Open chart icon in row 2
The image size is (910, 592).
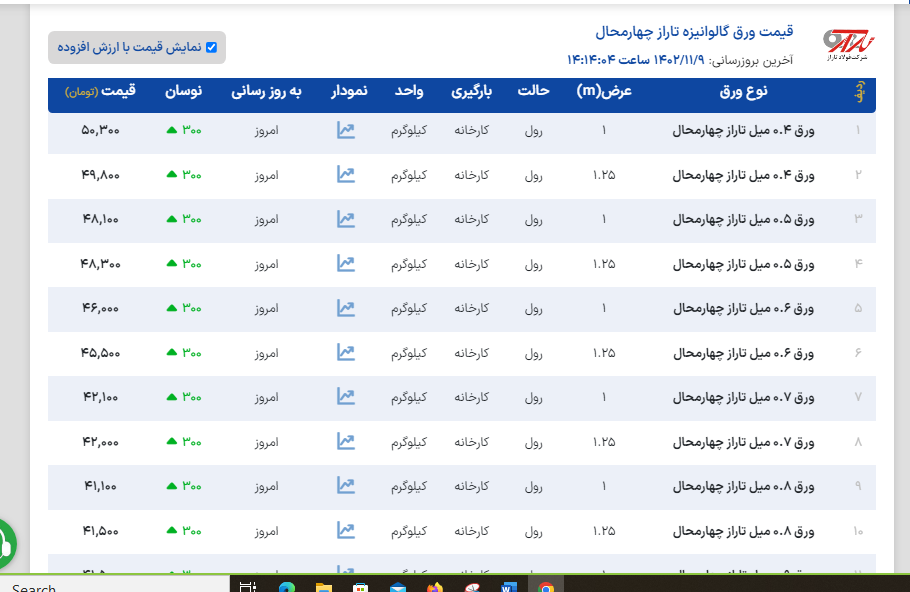coord(346,175)
